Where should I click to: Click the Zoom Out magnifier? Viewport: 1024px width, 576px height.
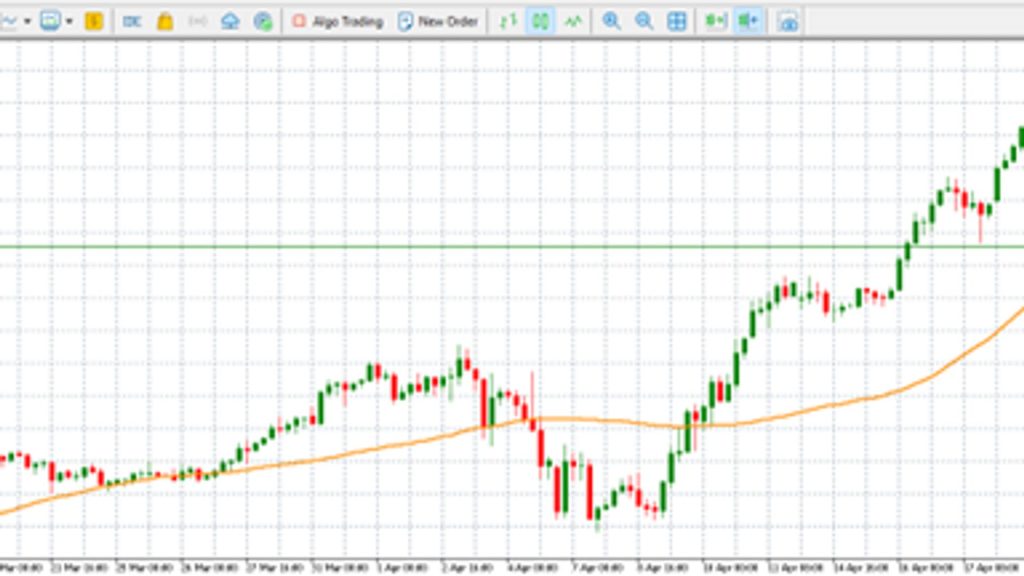tap(644, 21)
